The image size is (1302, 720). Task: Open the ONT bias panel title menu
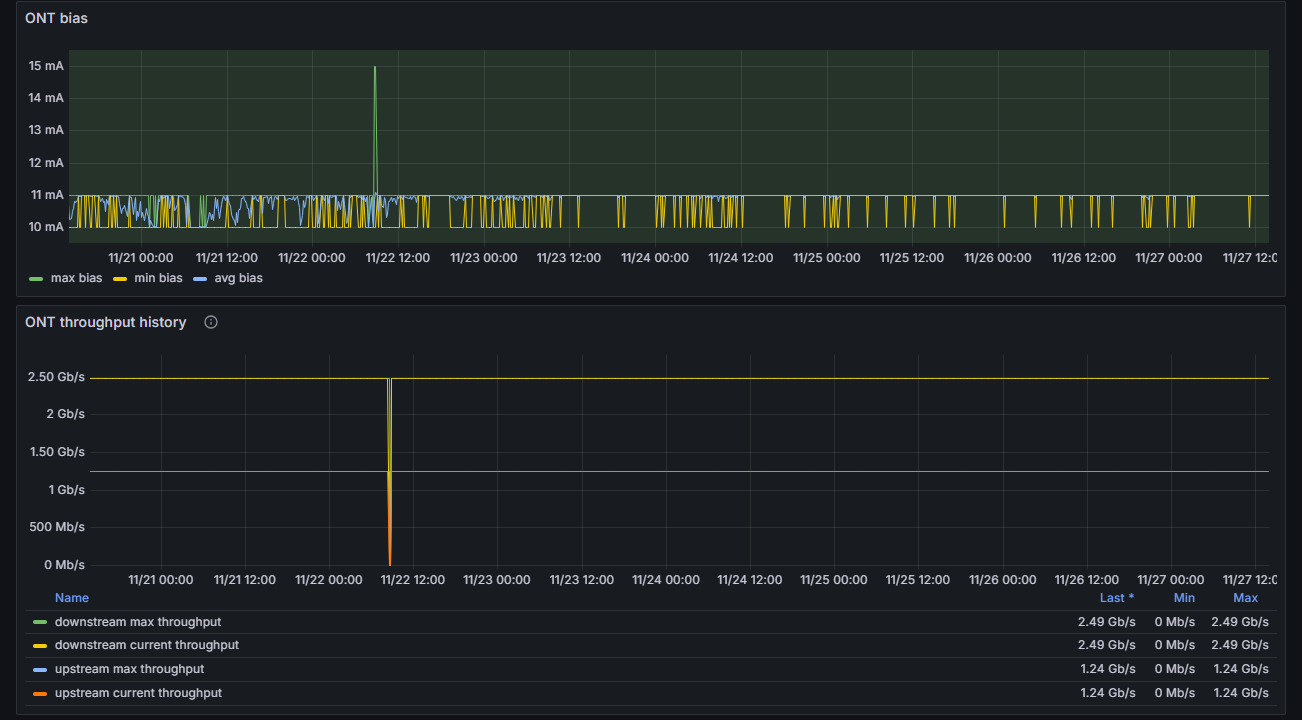[x=56, y=18]
